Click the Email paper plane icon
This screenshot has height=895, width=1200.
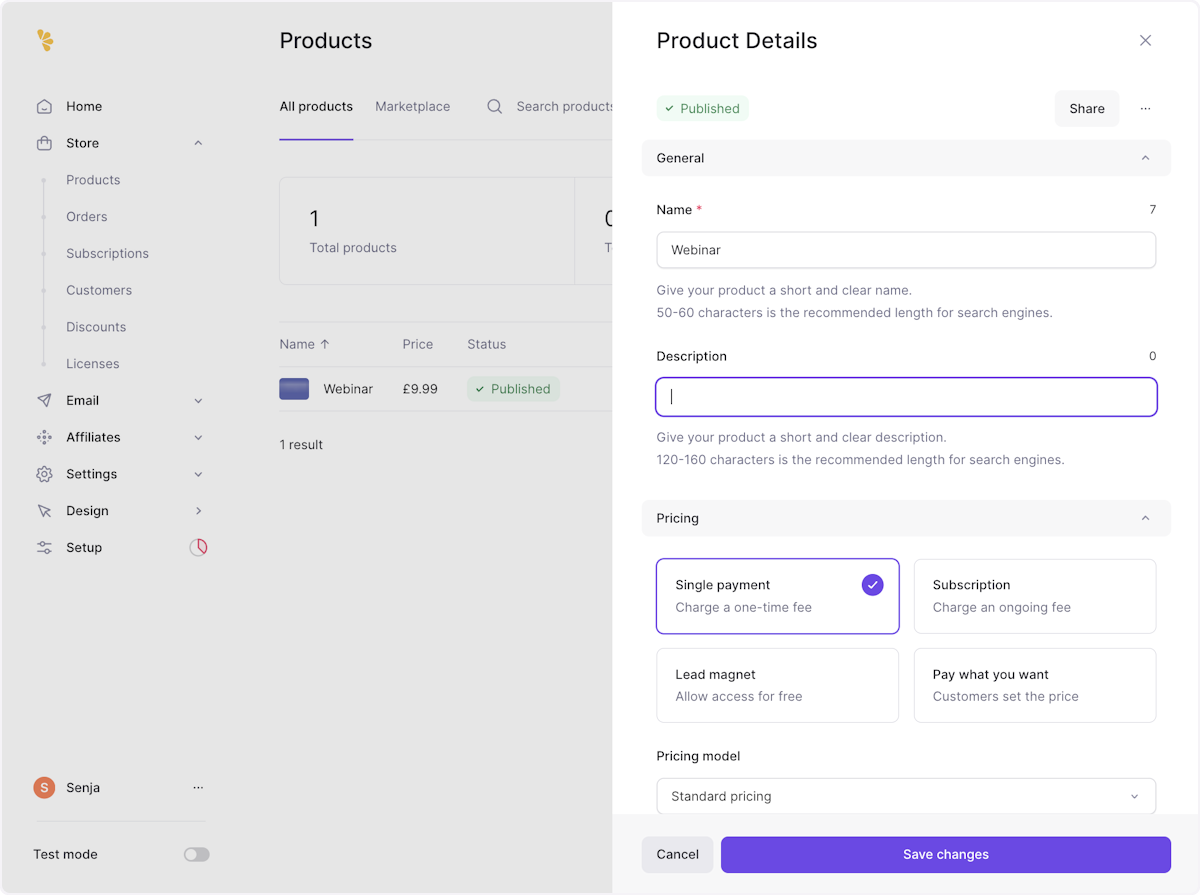tap(44, 400)
